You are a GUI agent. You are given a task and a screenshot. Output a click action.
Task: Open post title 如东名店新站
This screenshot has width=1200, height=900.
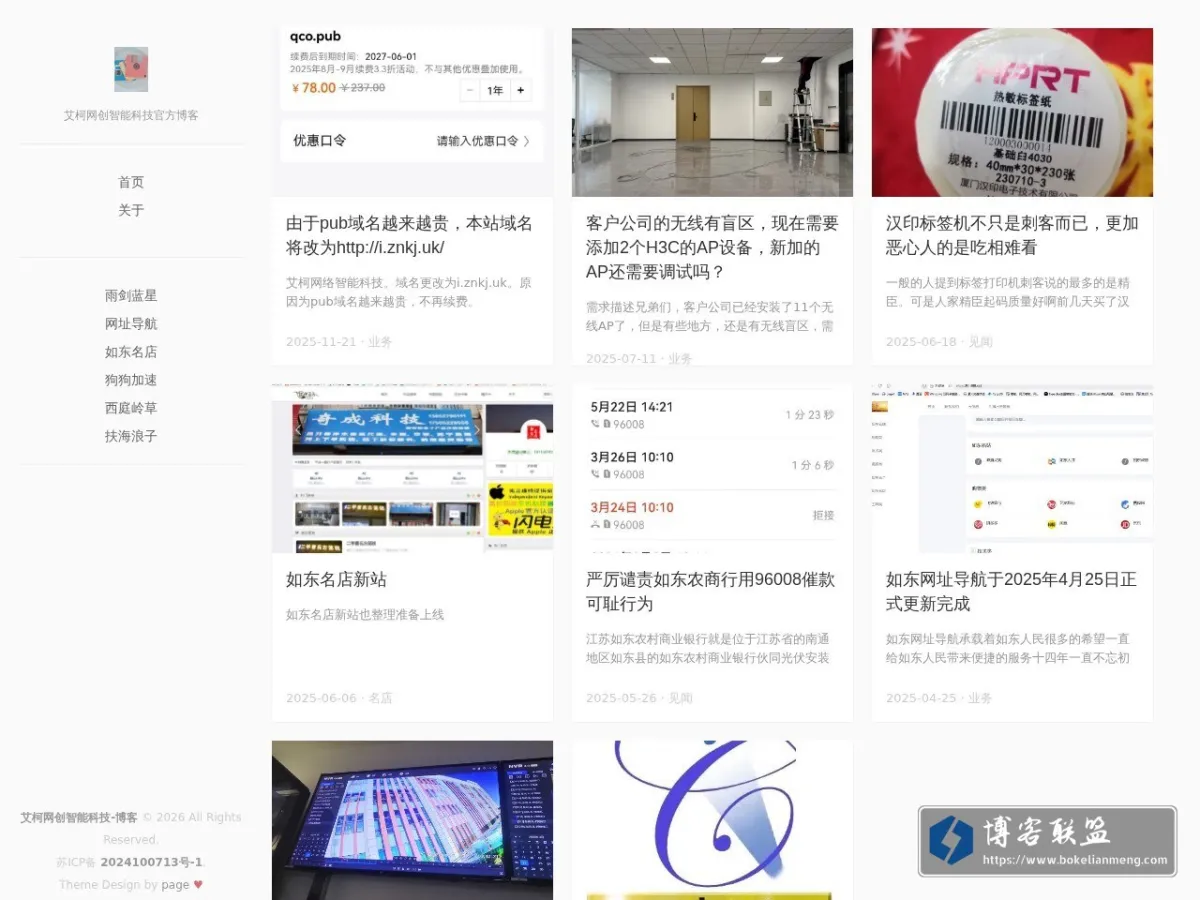(336, 579)
